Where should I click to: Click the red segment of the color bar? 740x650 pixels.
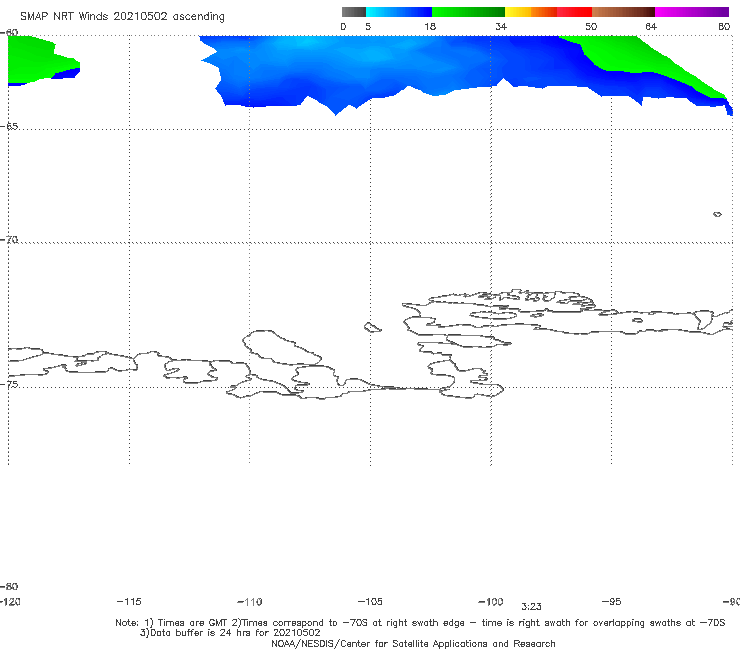point(574,12)
